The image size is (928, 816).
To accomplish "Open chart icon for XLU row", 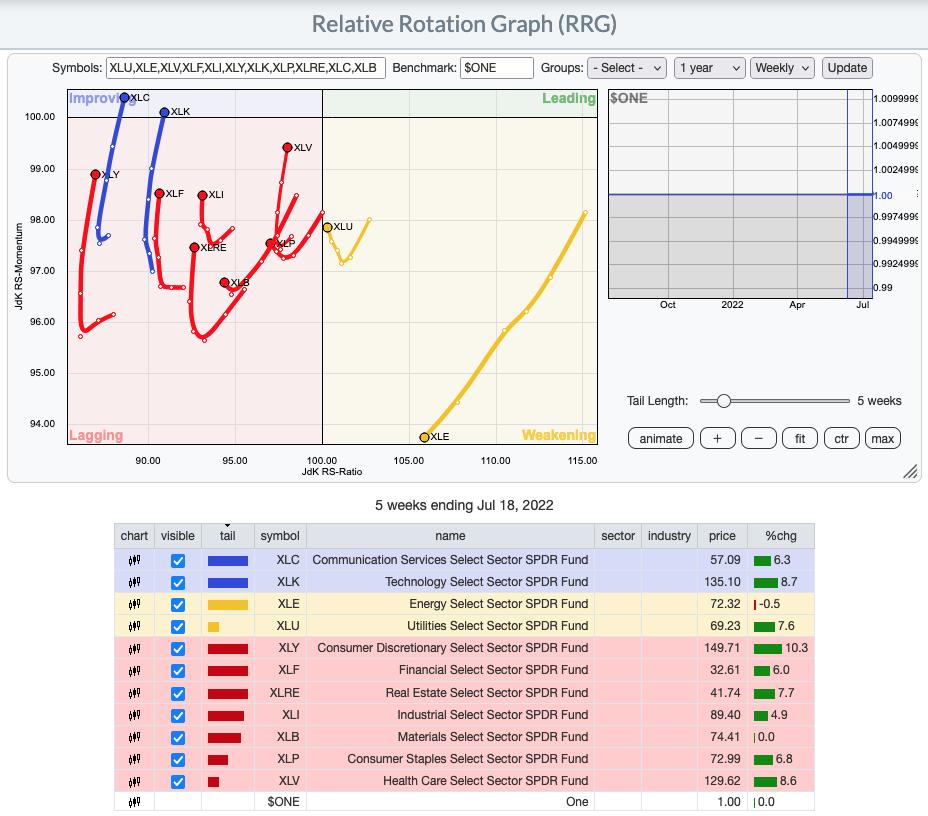I will pyautogui.click(x=134, y=626).
